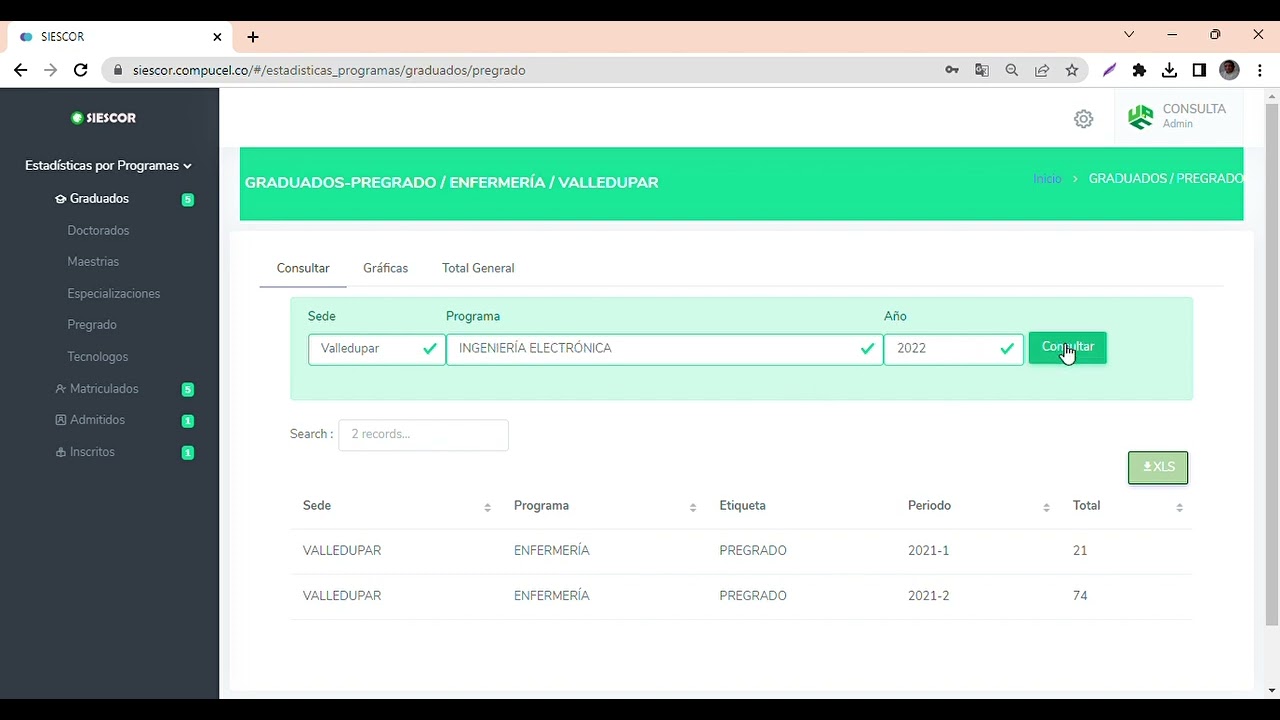The width and height of the screenshot is (1280, 720).
Task: Click the page vertical scrollbar
Action: coord(1272,365)
